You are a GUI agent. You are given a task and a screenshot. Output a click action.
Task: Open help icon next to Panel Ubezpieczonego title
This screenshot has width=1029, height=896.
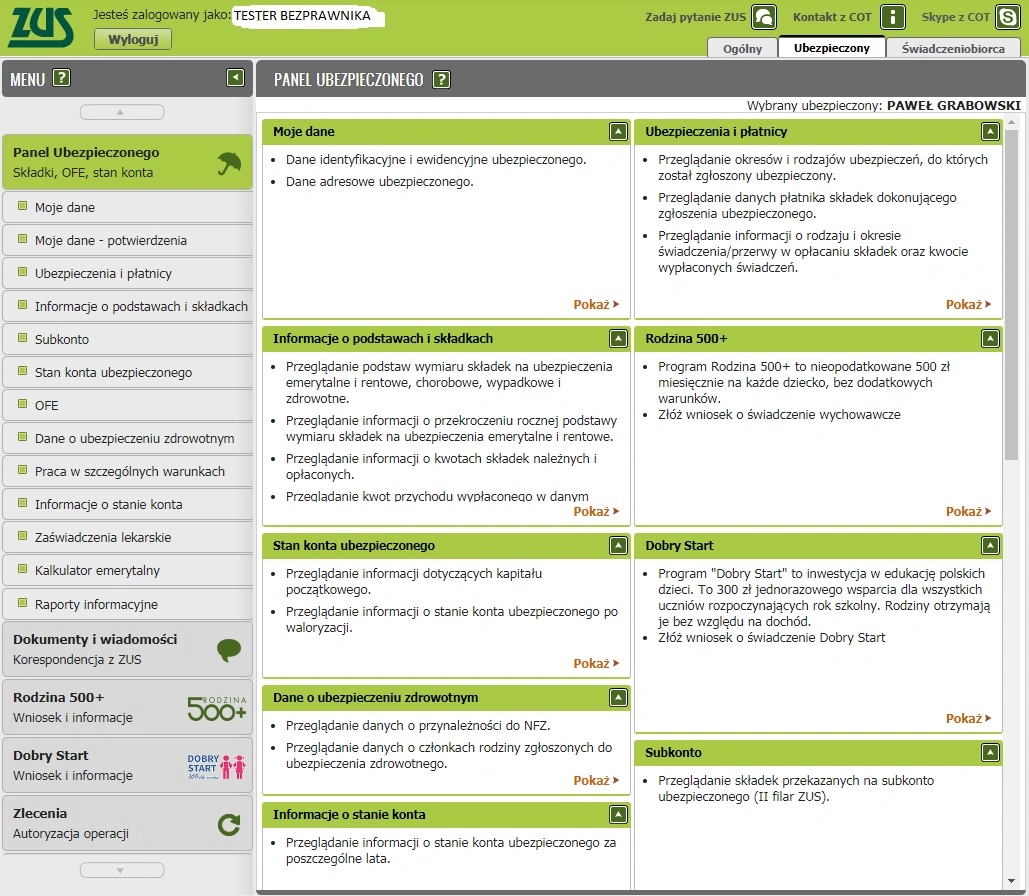pos(442,79)
